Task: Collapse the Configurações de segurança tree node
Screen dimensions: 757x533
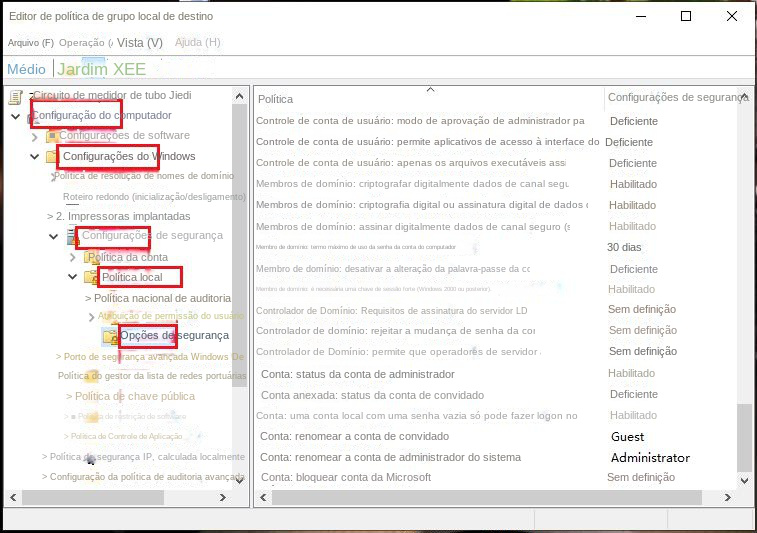Action: 54,237
